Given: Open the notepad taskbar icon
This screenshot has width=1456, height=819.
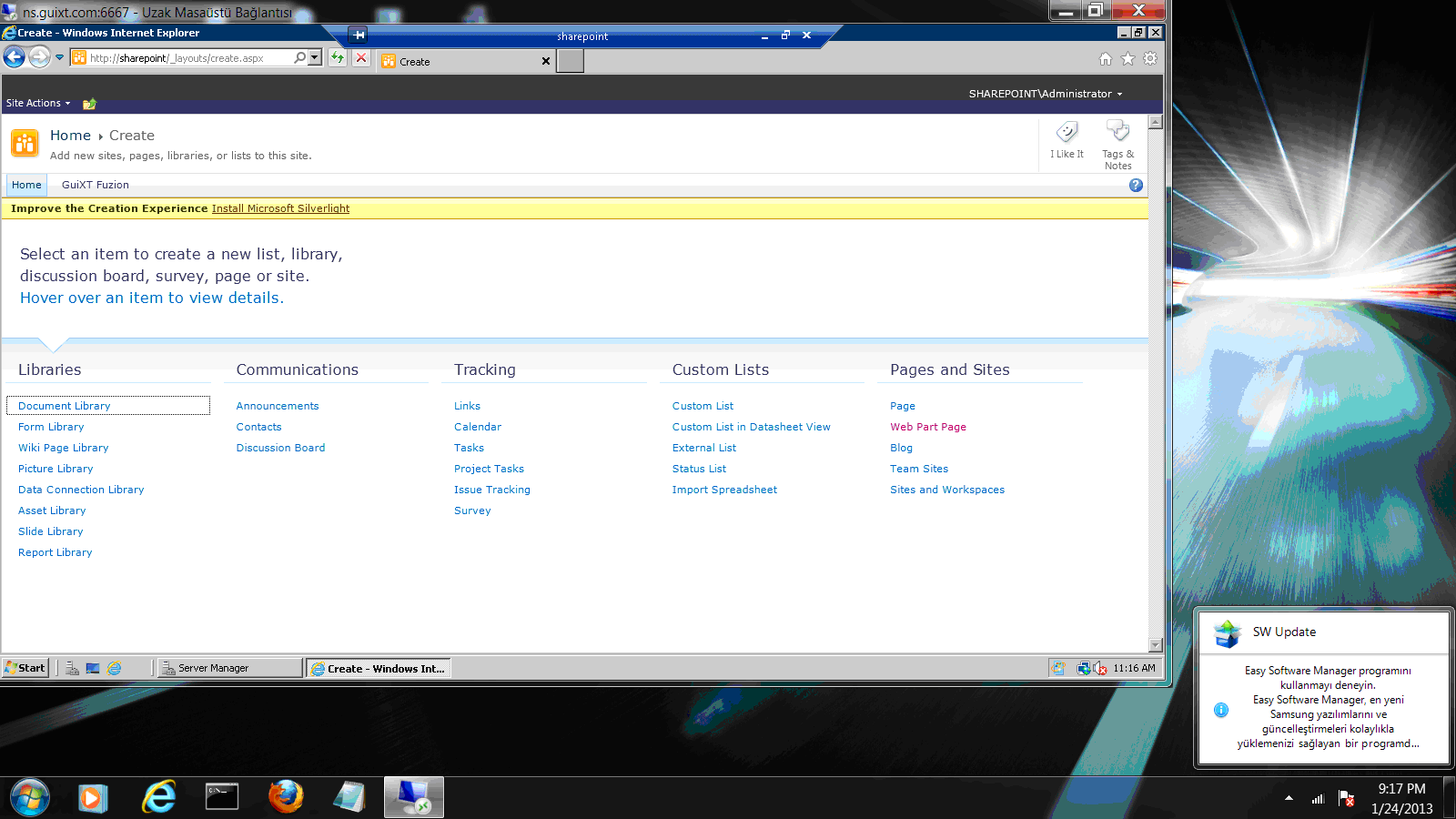Looking at the screenshot, I should 349,797.
